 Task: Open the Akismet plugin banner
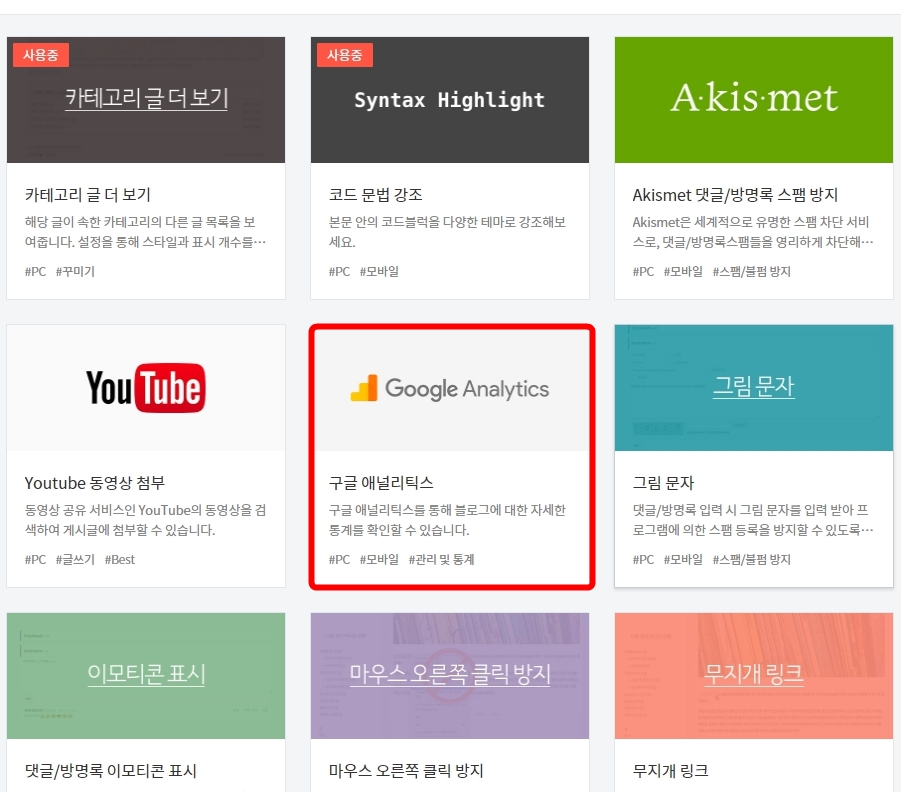(754, 100)
